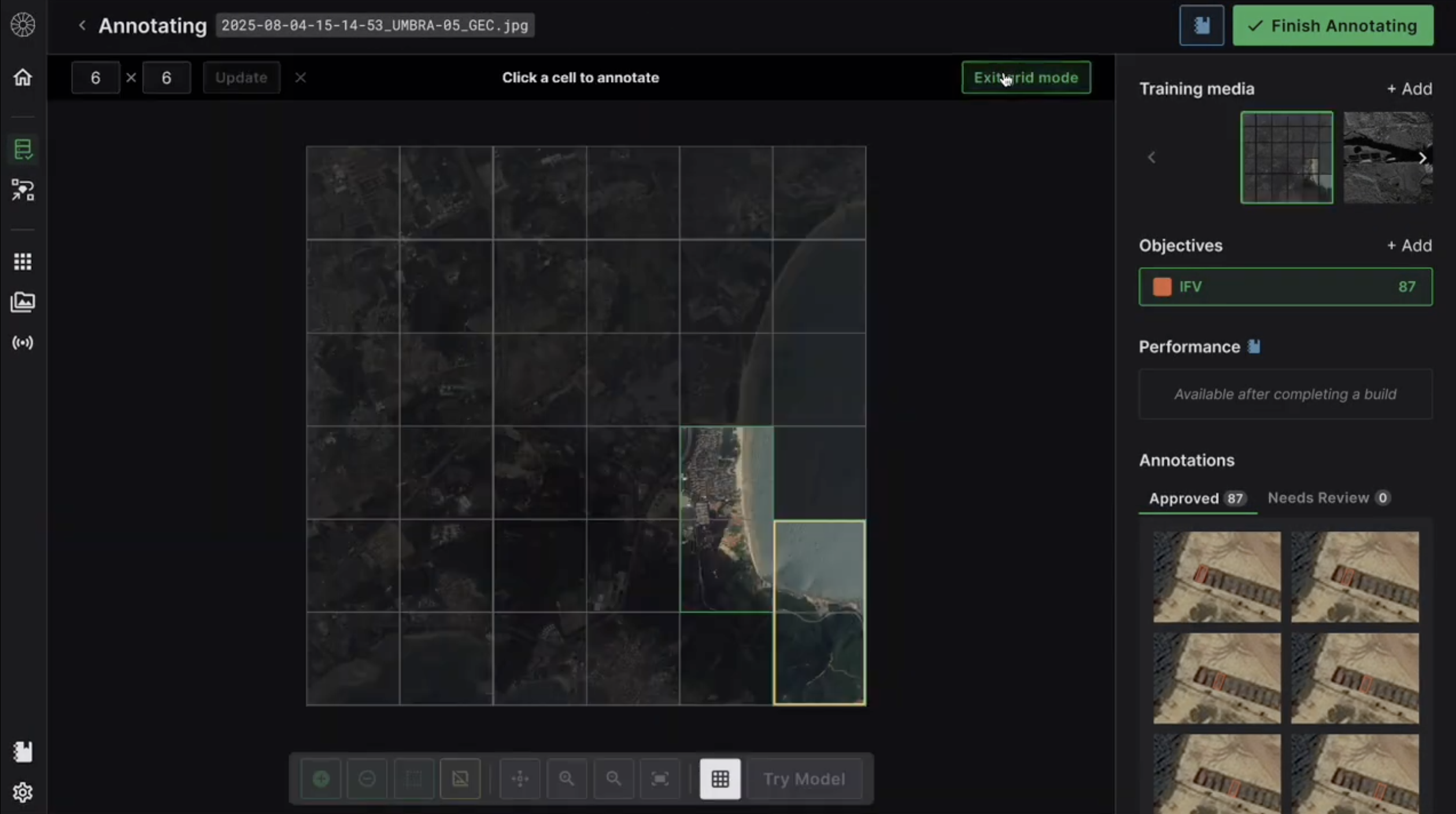The height and width of the screenshot is (814, 1456).
Task: Go back using chevron beside Annotating
Action: (x=82, y=25)
